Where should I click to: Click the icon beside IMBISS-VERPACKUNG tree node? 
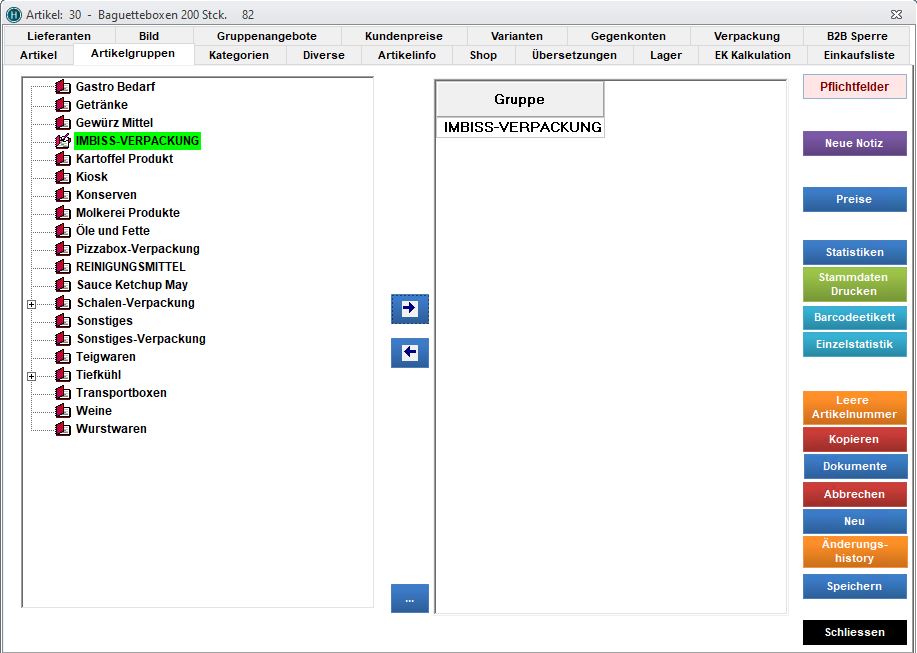pos(63,141)
